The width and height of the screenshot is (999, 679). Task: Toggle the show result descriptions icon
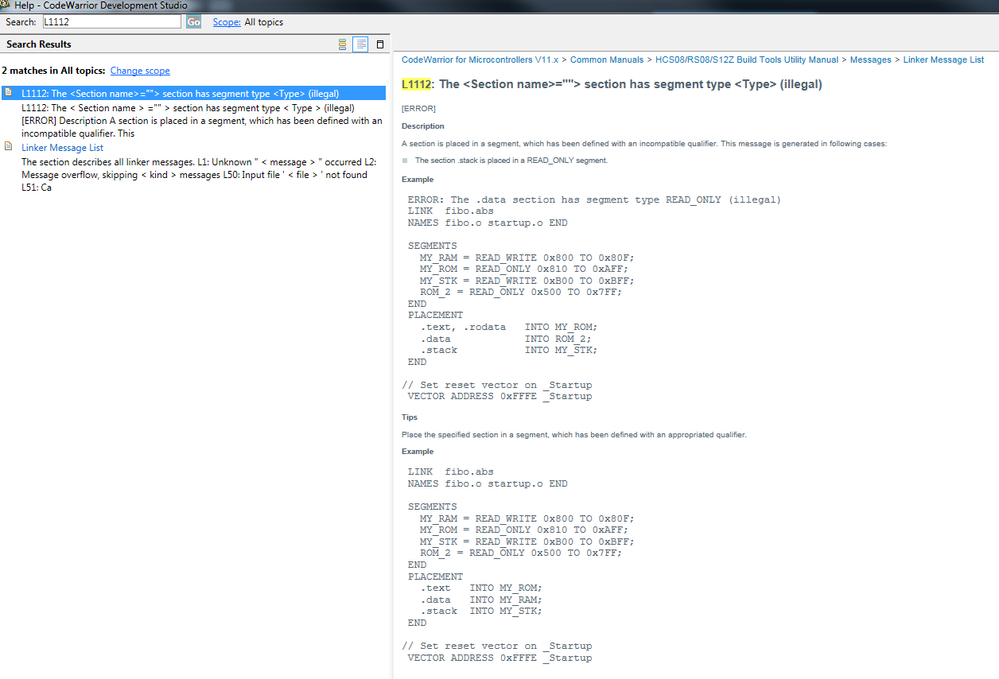(361, 44)
